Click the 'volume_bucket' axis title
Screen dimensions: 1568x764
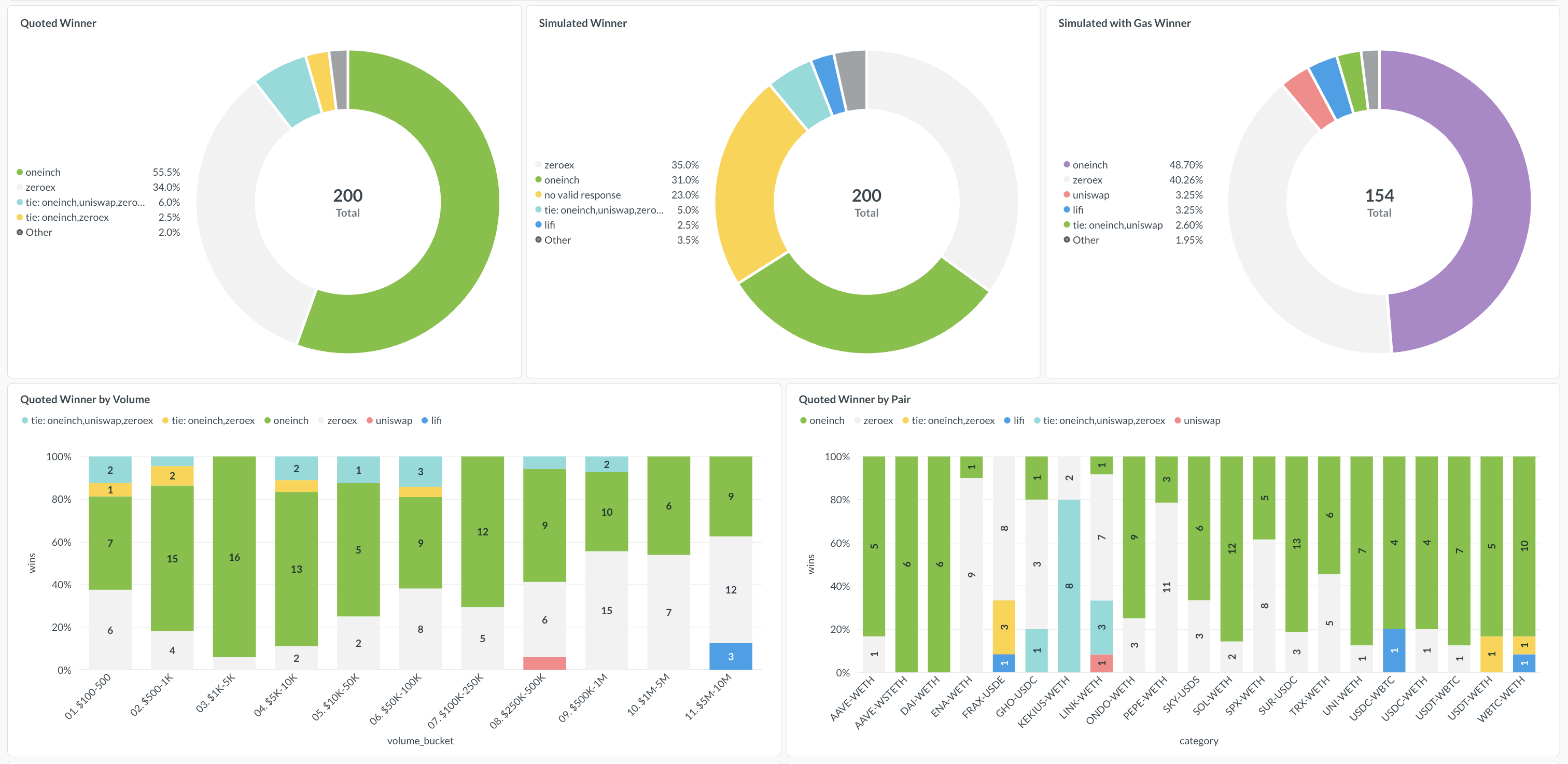click(420, 741)
